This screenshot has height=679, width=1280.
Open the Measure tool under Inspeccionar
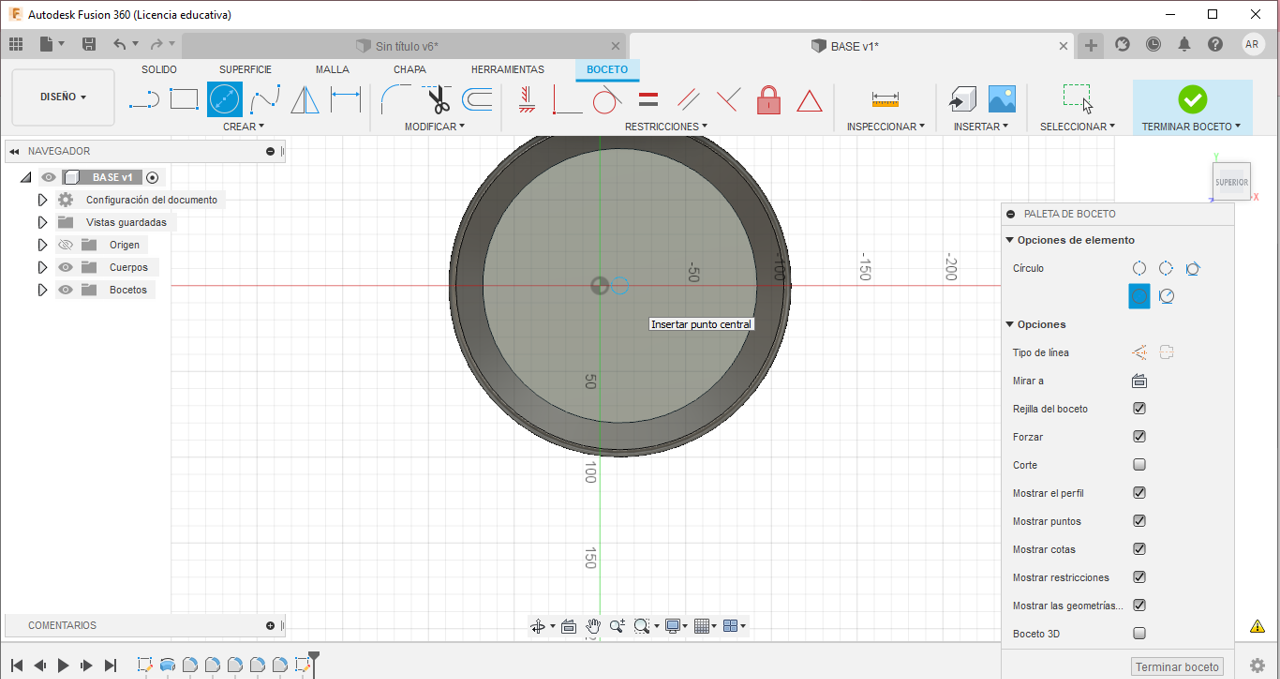coord(885,99)
